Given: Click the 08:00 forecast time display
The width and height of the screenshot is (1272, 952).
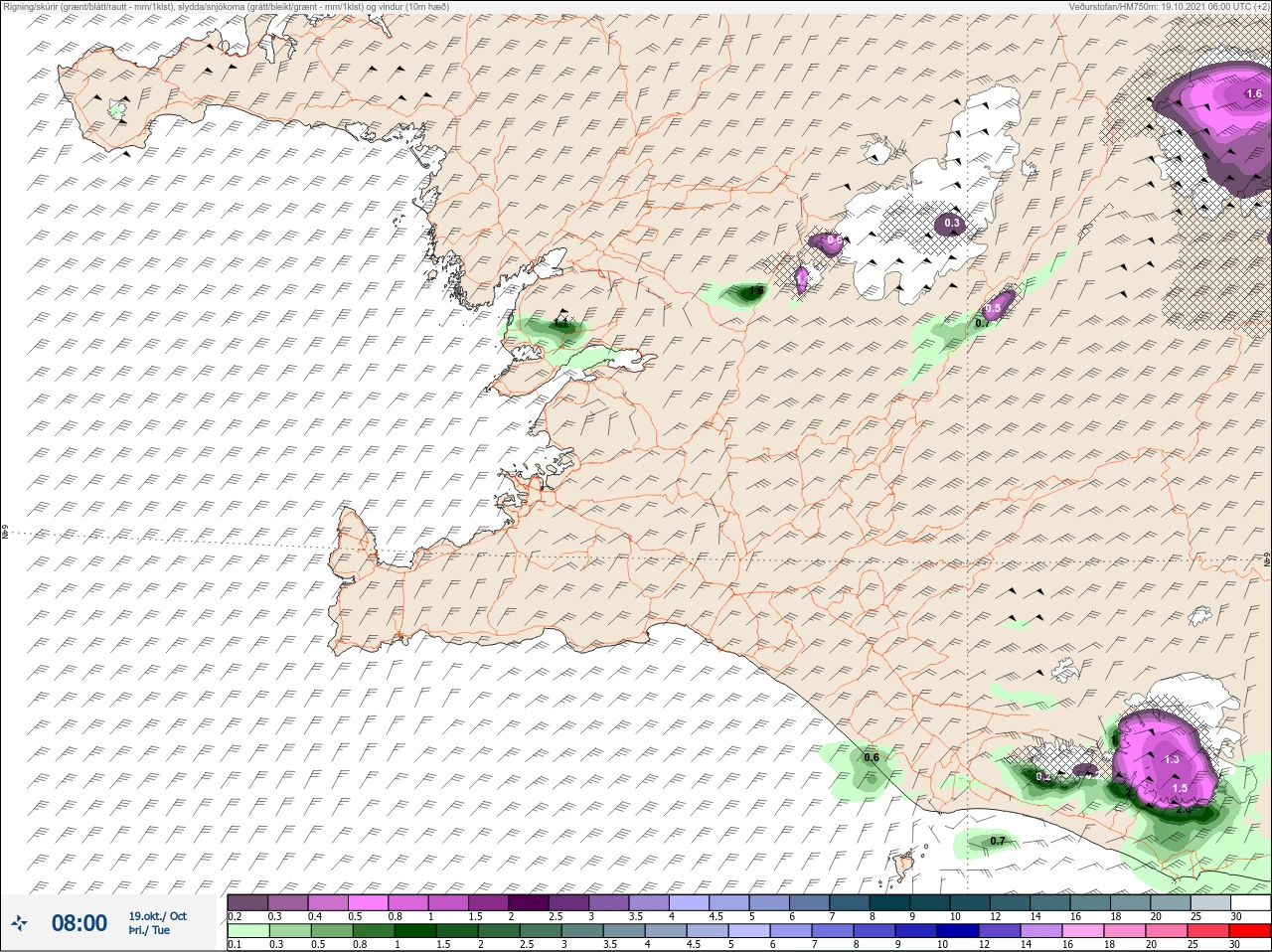Looking at the screenshot, I should (x=79, y=923).
